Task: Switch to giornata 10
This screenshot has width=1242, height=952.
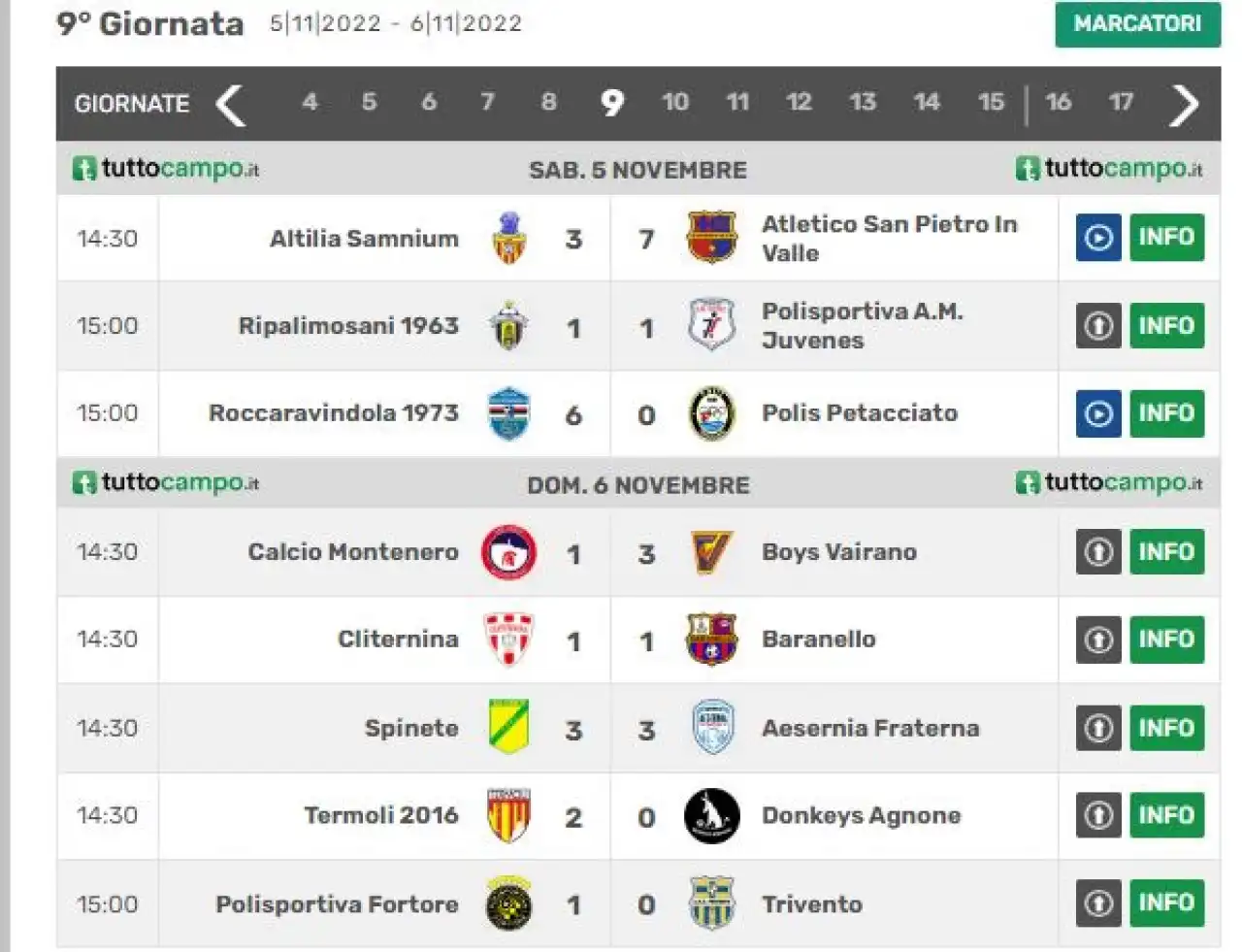Action: (x=675, y=102)
